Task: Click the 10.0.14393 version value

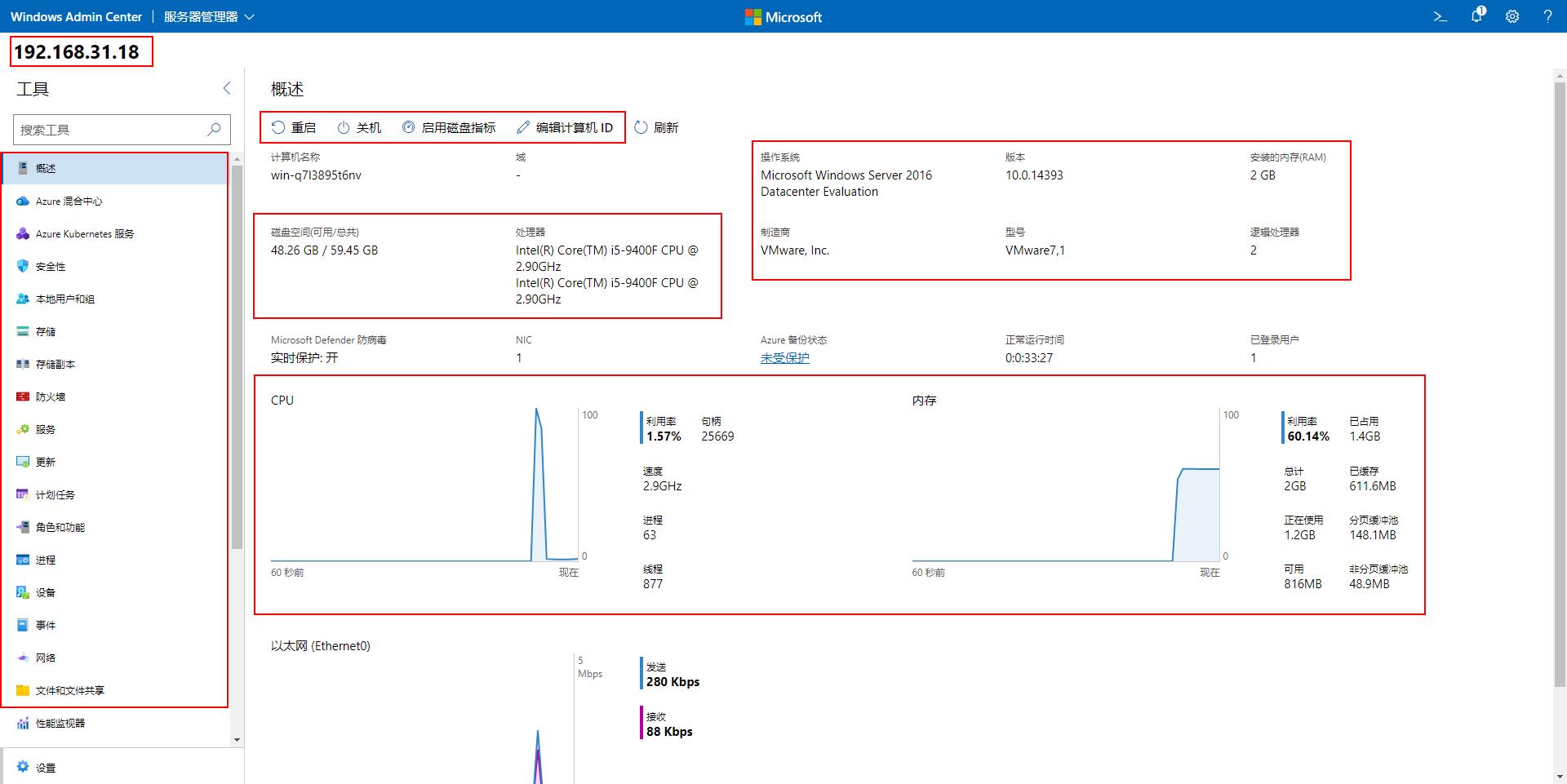Action: [x=1034, y=175]
